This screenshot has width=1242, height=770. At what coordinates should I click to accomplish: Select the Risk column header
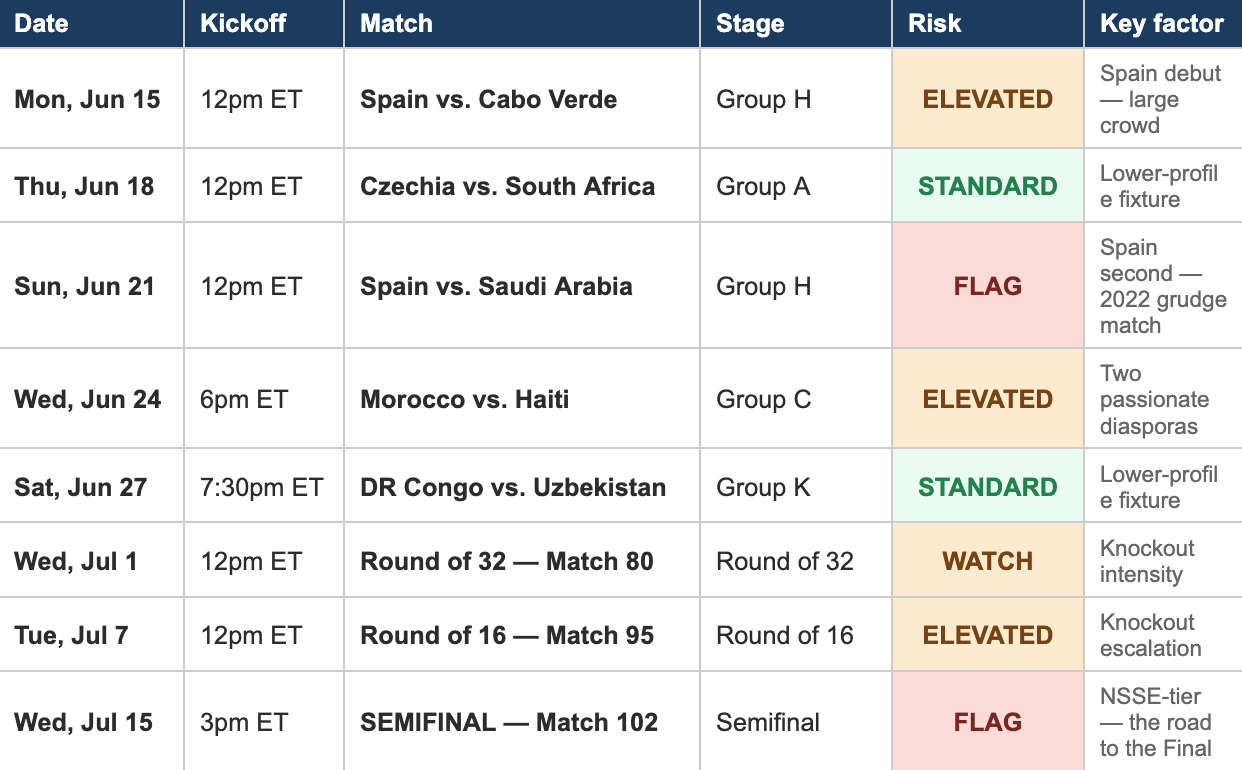coord(988,24)
